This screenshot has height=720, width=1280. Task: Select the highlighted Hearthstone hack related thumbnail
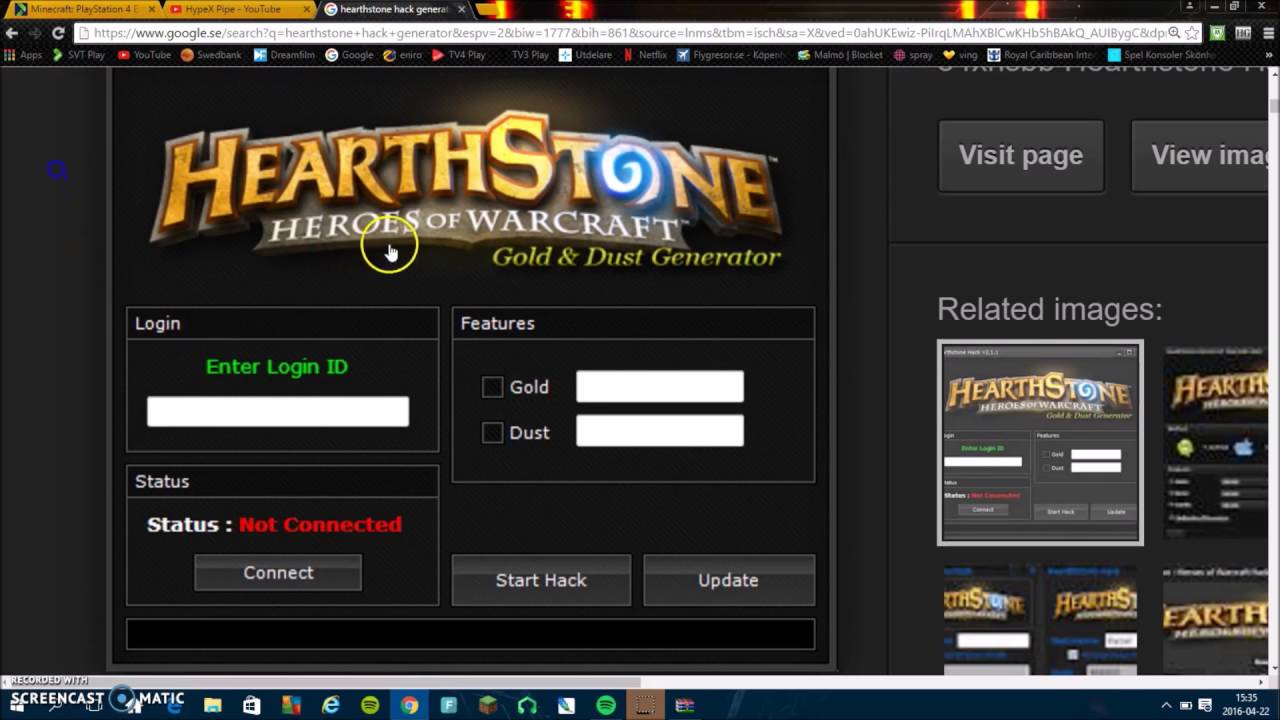click(1040, 443)
